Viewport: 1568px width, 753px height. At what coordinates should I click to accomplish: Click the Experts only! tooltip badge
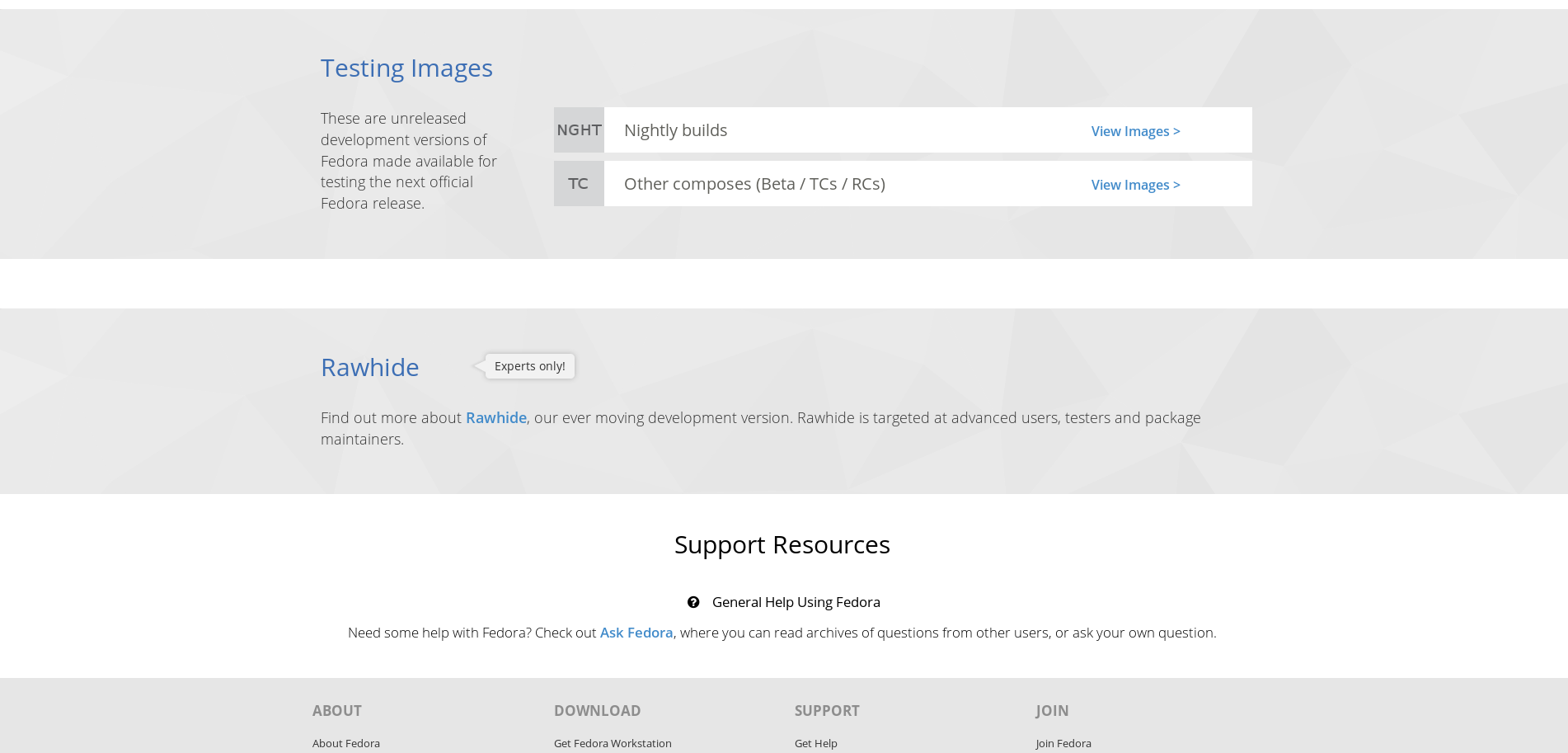tap(529, 366)
